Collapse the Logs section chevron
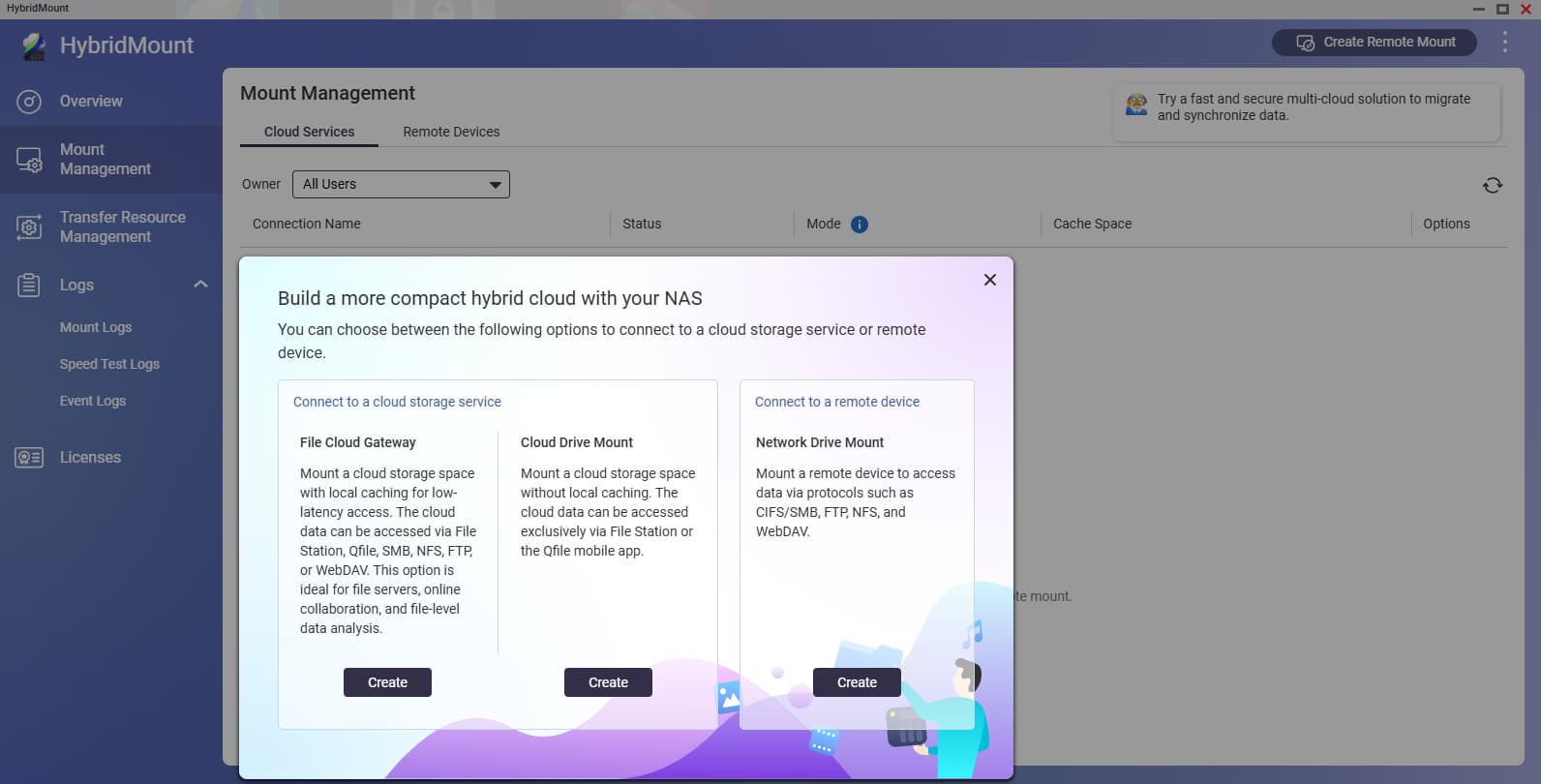 click(200, 285)
